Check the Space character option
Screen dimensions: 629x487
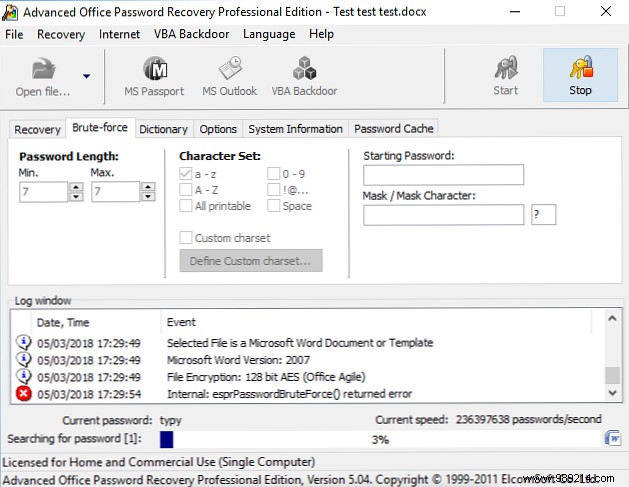274,206
